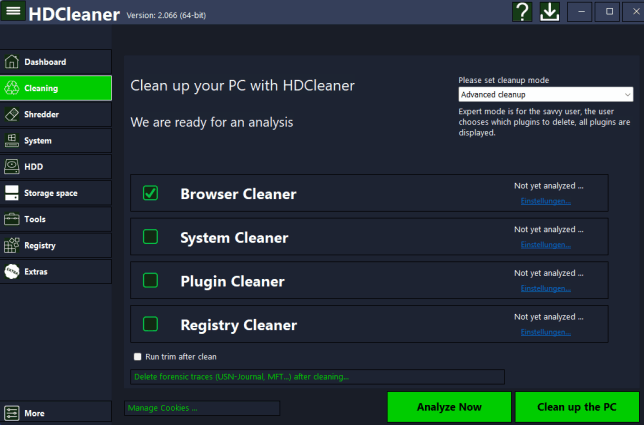Open Einstellungen link for Plugin Cleaner
The height and width of the screenshot is (425, 644).
point(546,288)
